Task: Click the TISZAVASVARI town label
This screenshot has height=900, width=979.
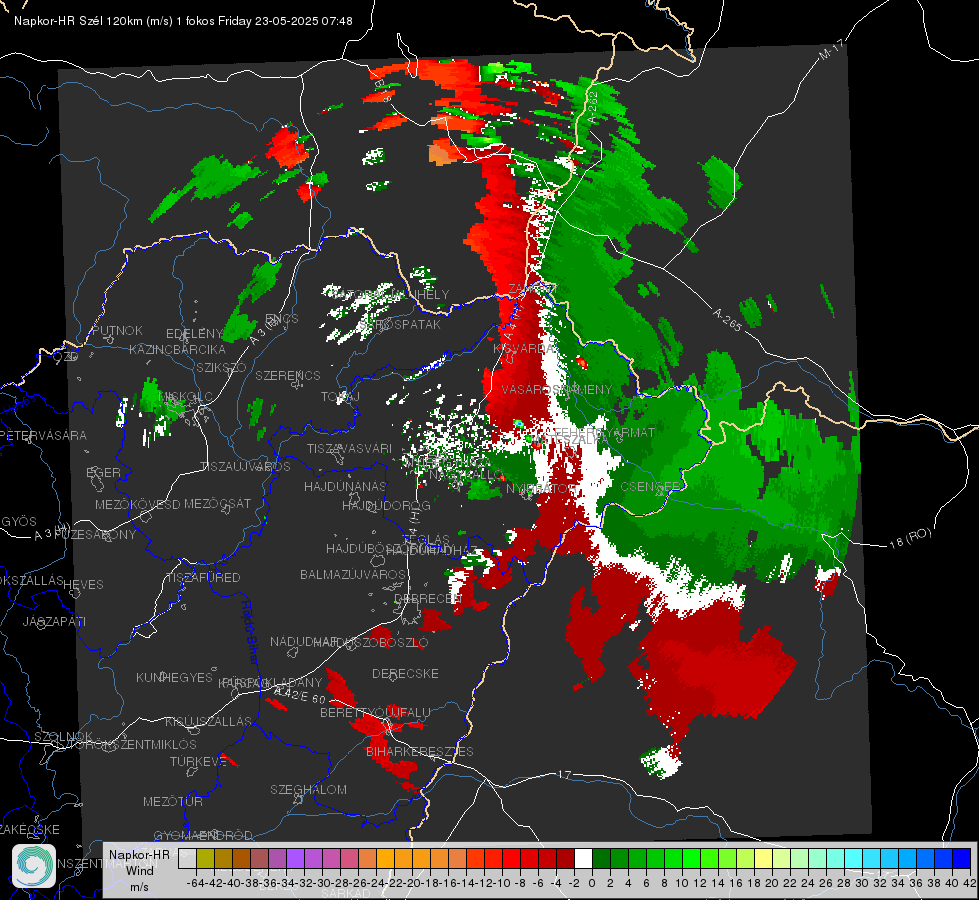Action: pos(349,448)
